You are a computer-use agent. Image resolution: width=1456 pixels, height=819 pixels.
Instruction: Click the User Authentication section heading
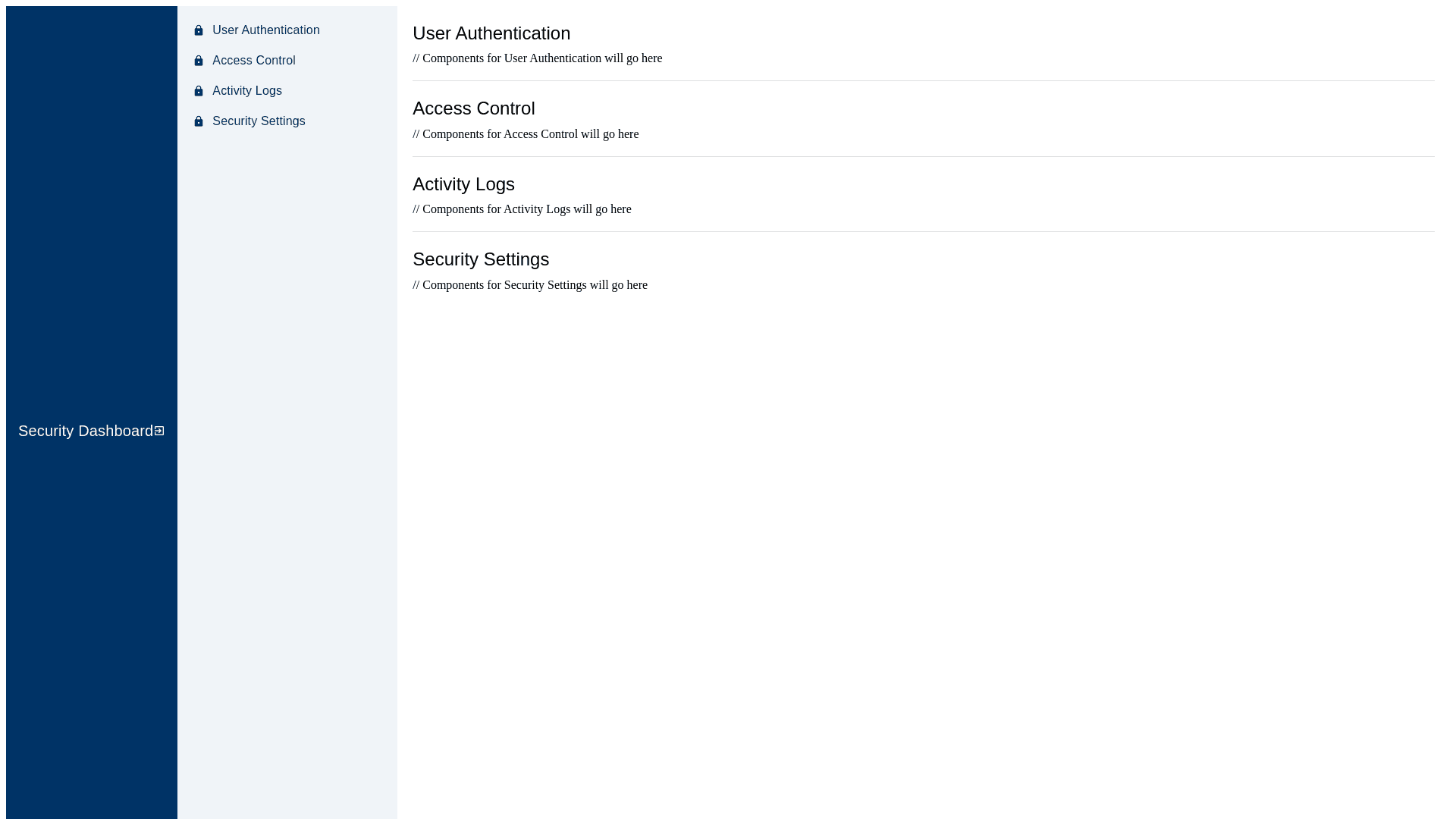coord(491,33)
